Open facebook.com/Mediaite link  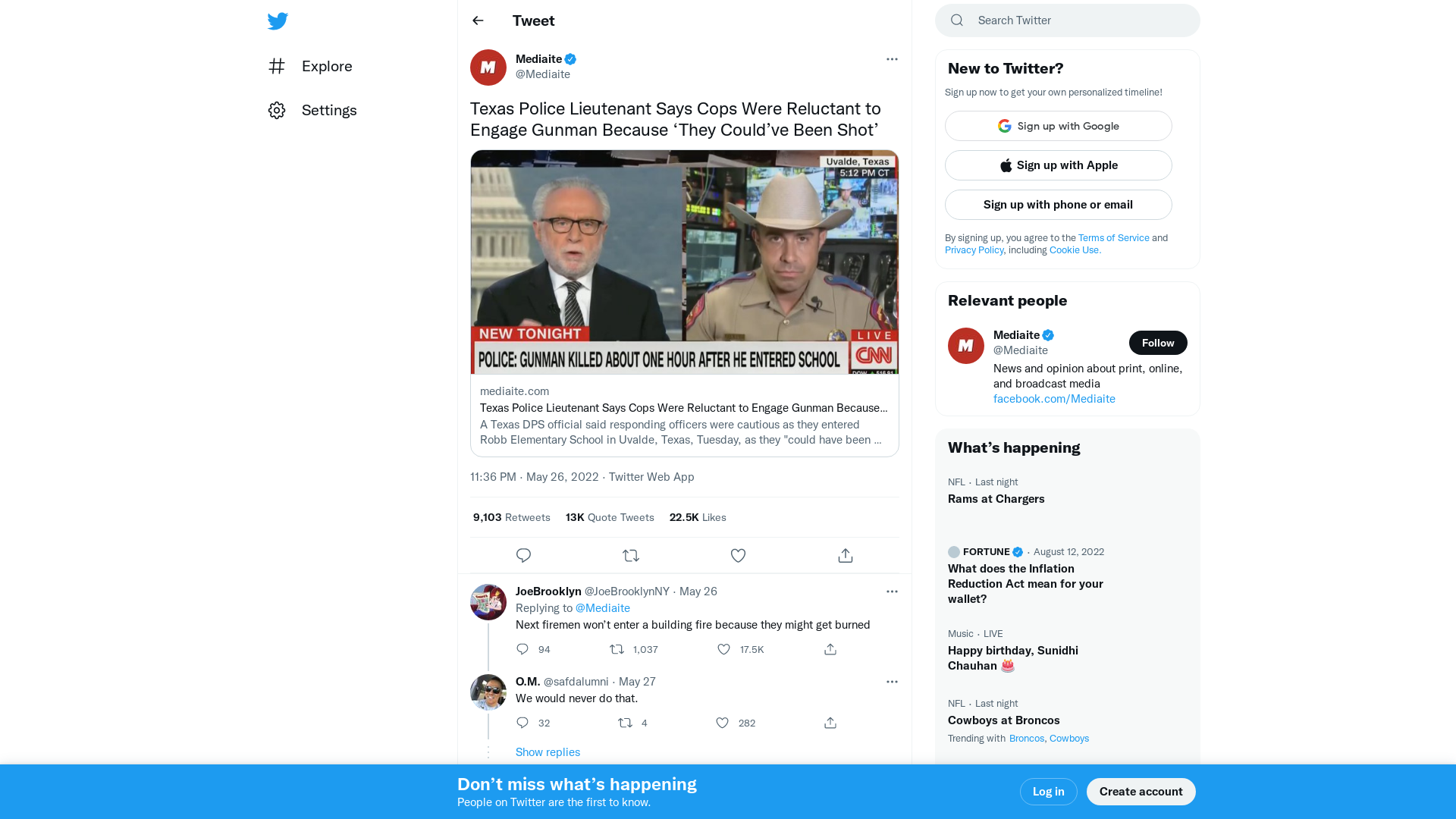click(x=1054, y=399)
